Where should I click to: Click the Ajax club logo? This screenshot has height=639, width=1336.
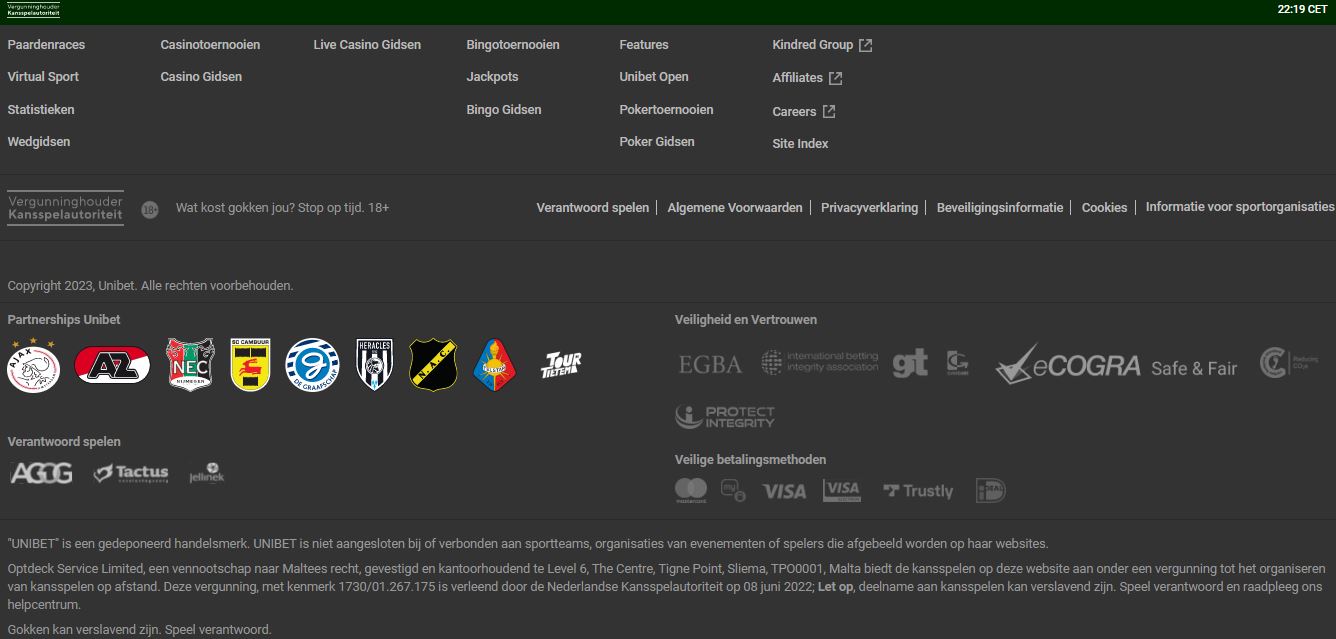click(33, 365)
